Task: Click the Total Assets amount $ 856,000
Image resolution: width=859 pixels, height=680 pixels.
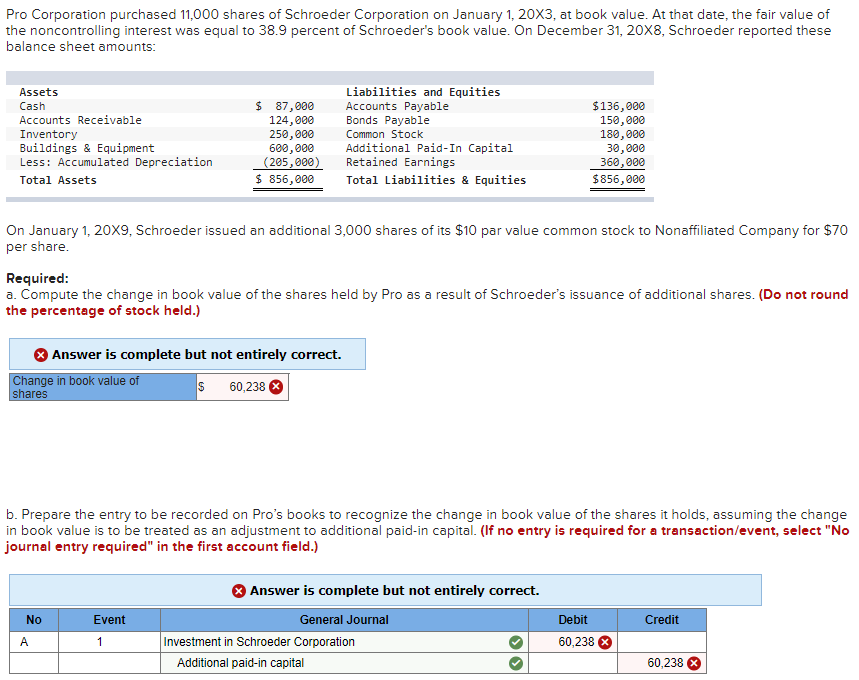Action: point(285,179)
